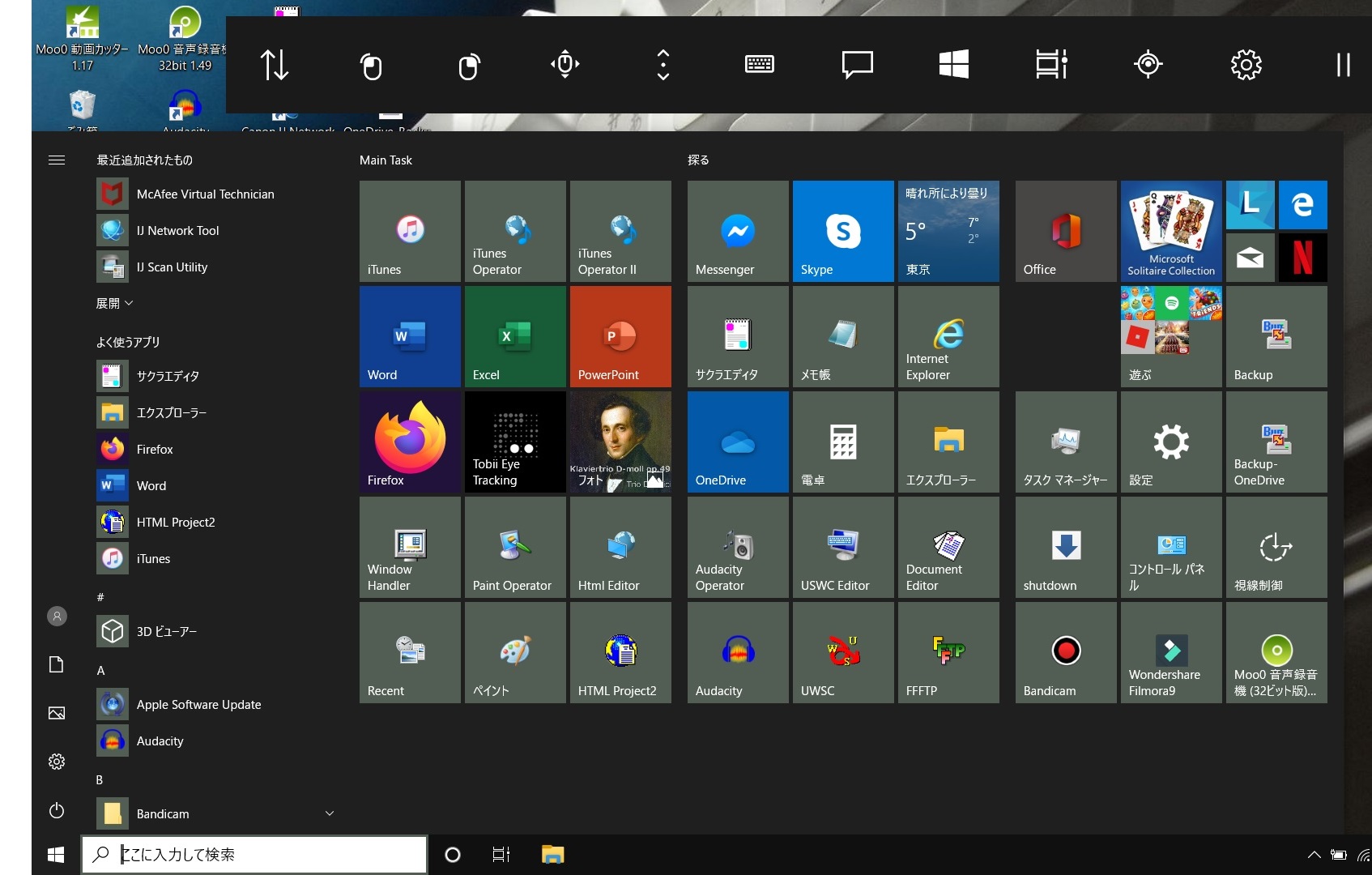Image resolution: width=1372 pixels, height=875 pixels.
Task: Click the ここに入力して検索 search box
Action: pyautogui.click(x=254, y=855)
